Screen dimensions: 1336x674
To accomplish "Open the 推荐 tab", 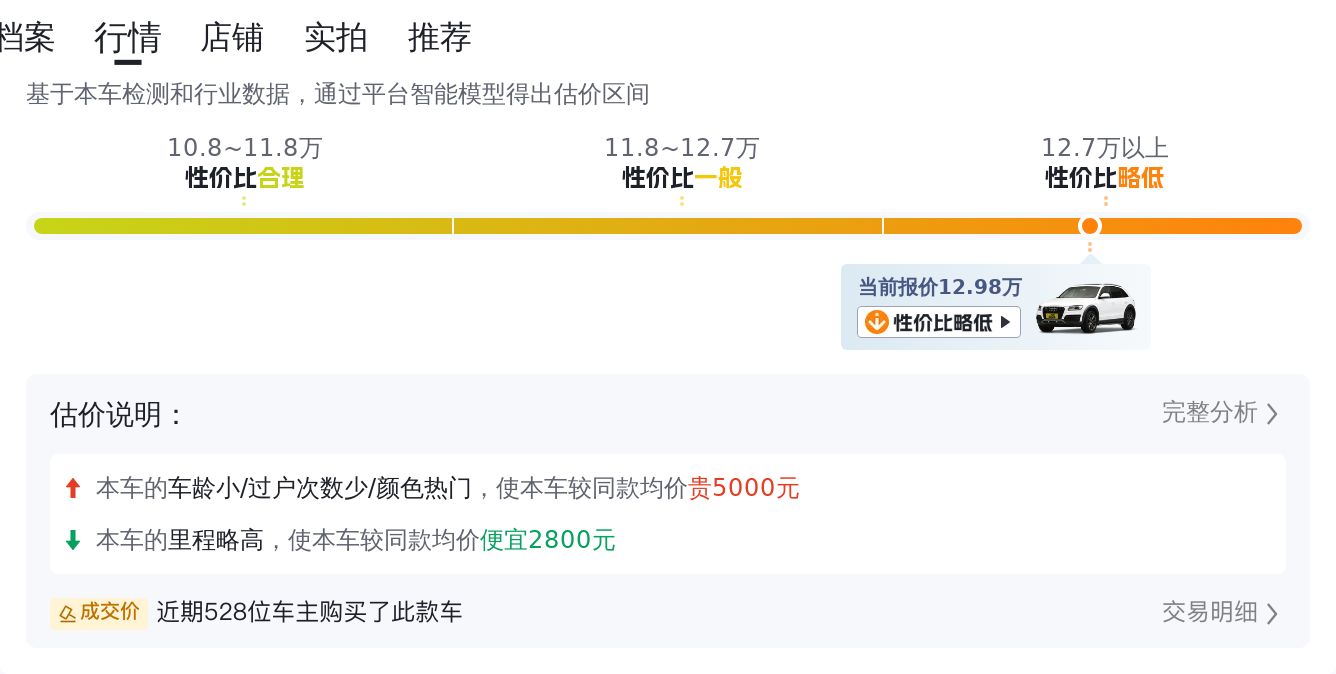I will coord(440,38).
